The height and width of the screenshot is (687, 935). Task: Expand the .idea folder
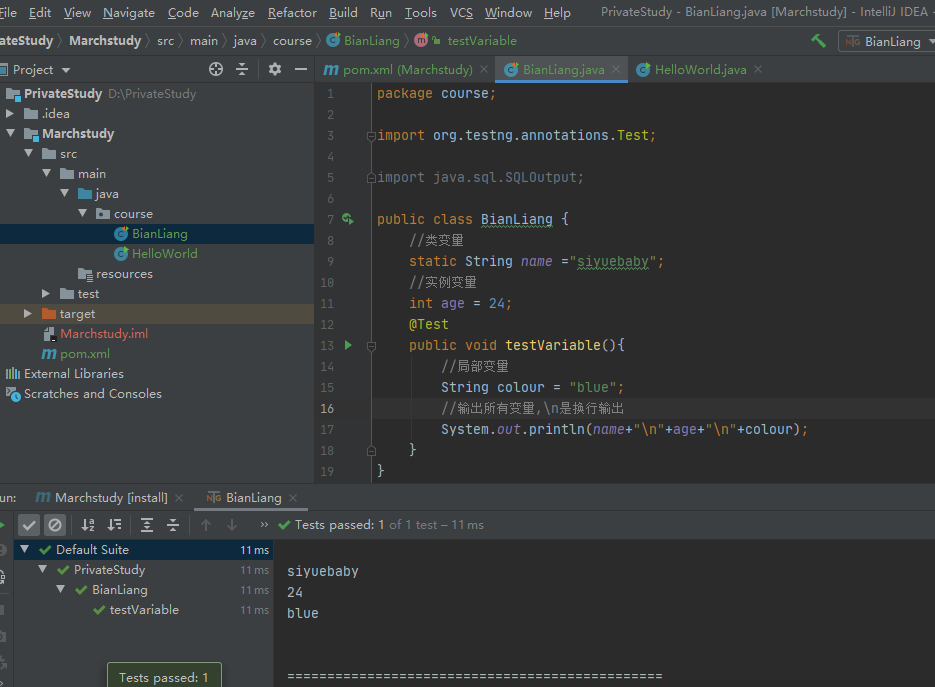tap(10, 114)
